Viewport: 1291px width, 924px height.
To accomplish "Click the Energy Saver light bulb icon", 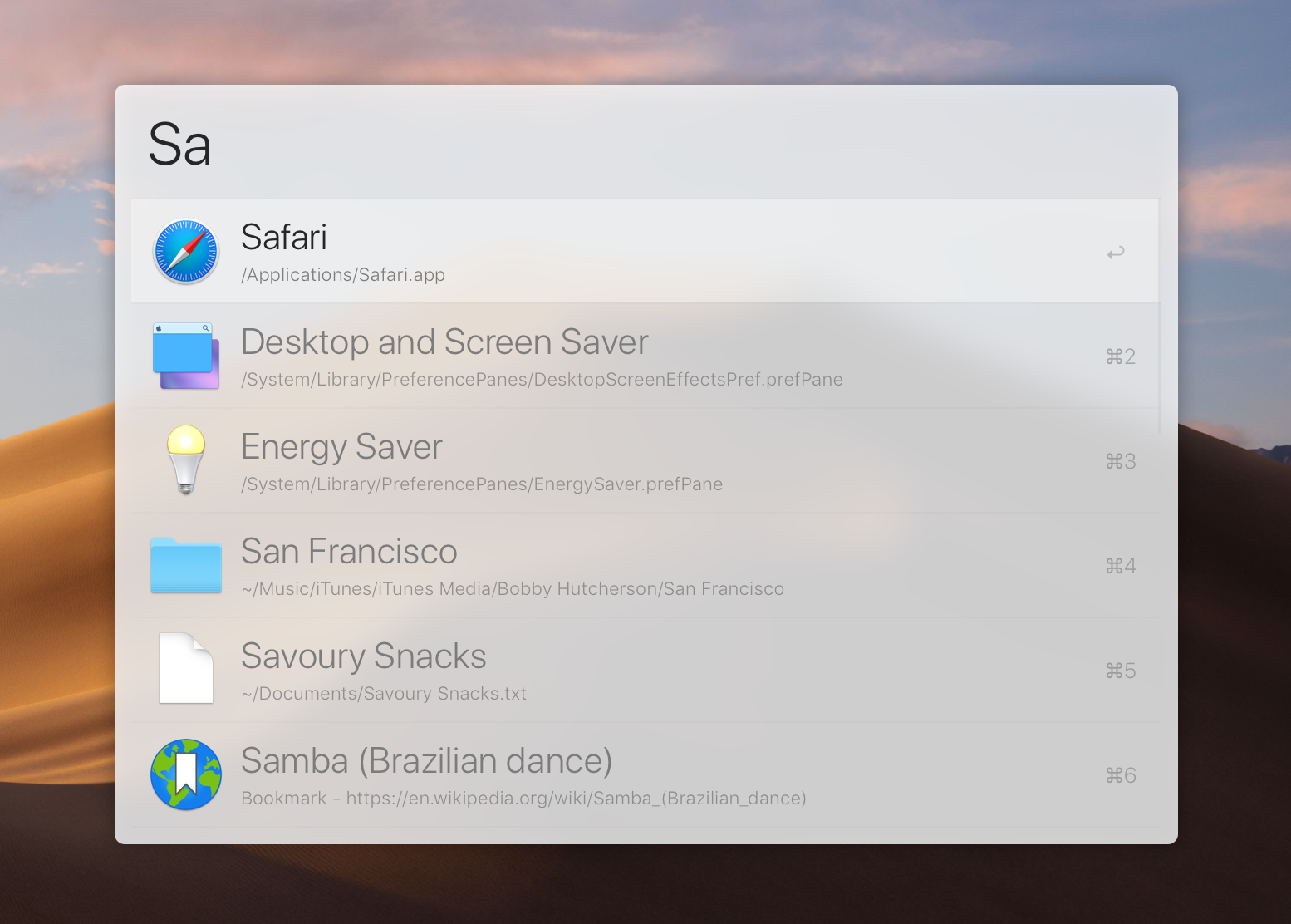I will pos(186,460).
